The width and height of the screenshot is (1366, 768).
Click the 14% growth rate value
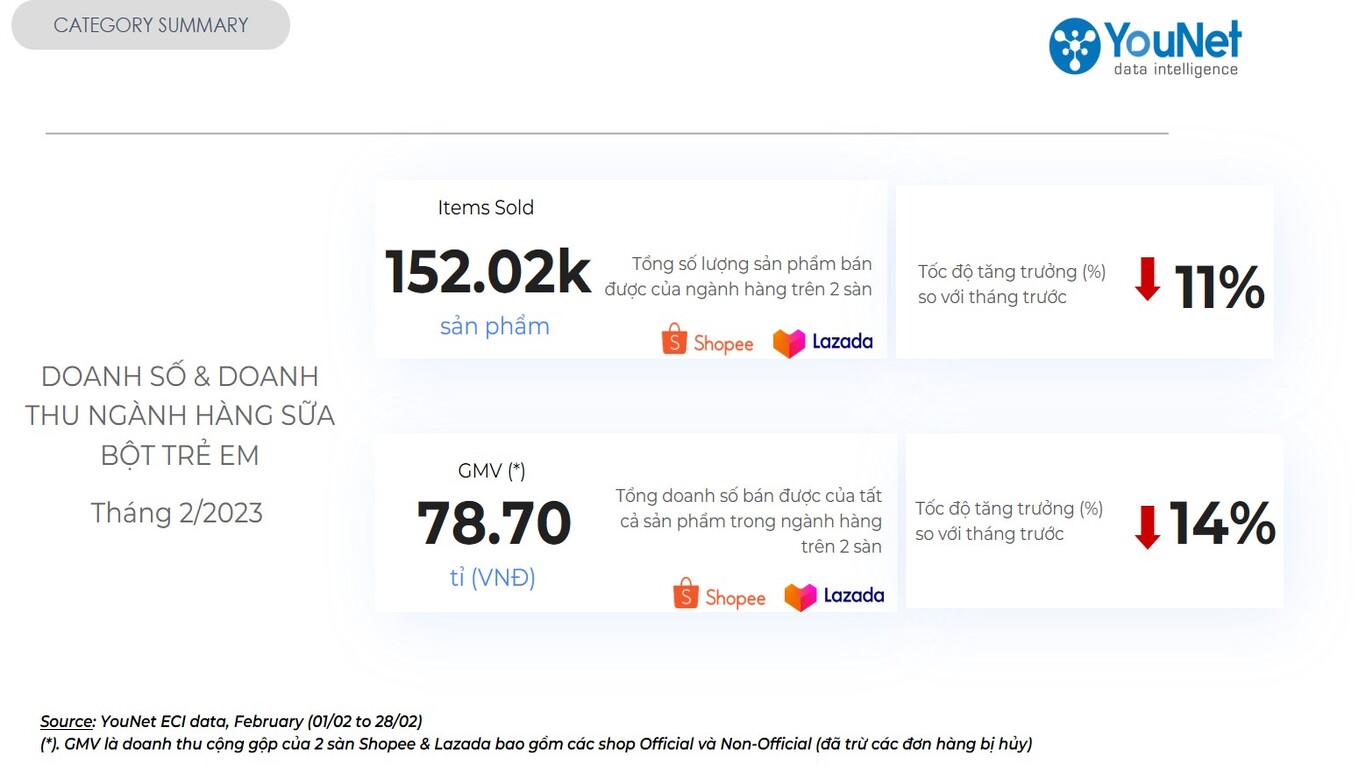point(1222,524)
